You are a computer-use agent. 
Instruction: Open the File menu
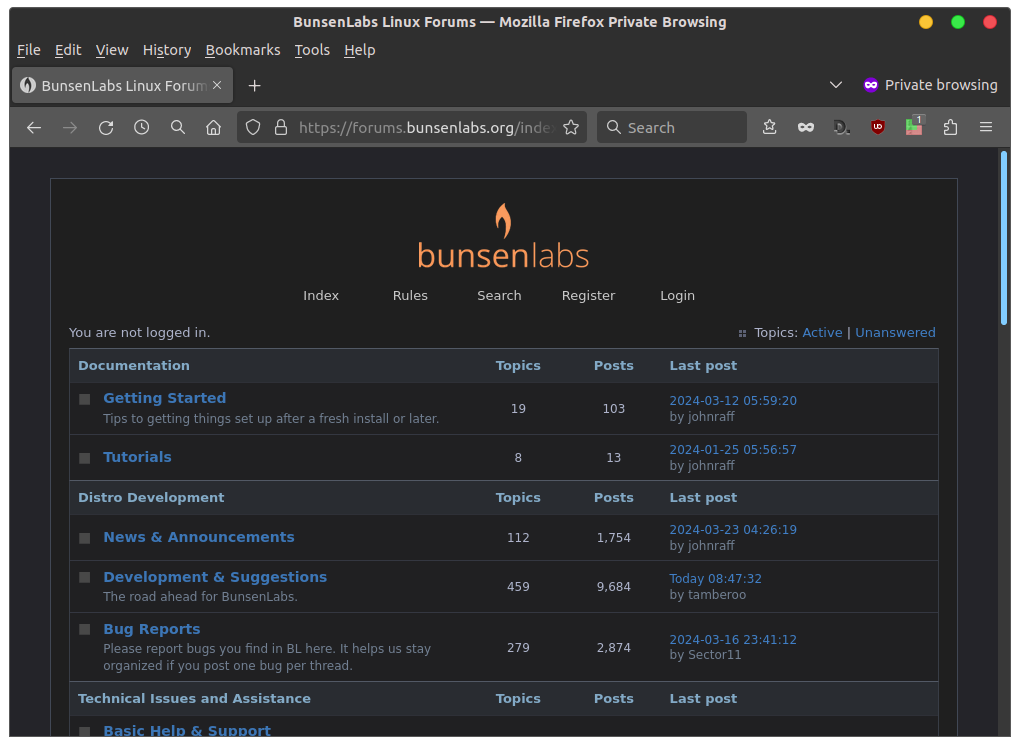[x=29, y=50]
